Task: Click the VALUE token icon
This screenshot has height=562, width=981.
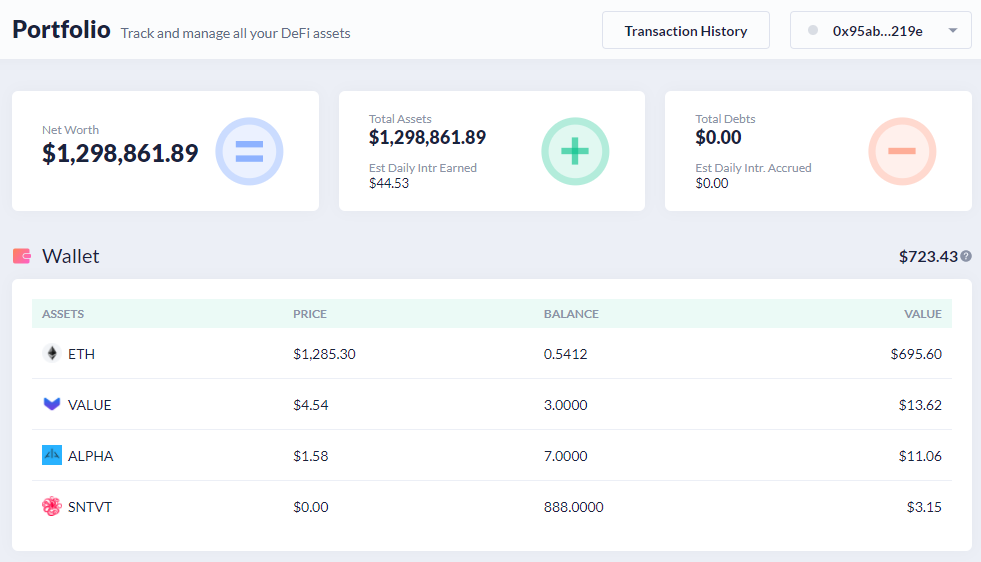Action: pos(52,405)
